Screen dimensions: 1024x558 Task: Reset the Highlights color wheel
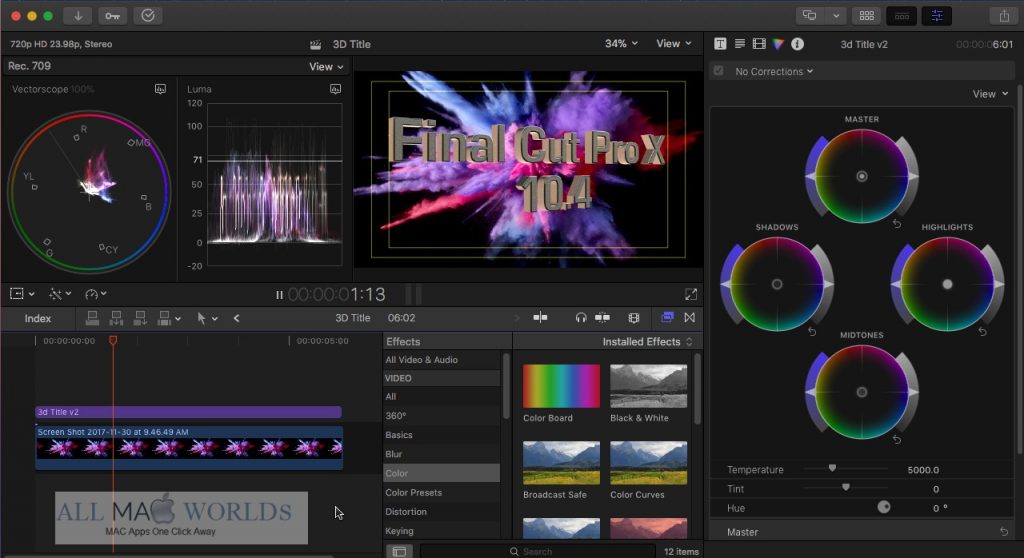(x=982, y=332)
